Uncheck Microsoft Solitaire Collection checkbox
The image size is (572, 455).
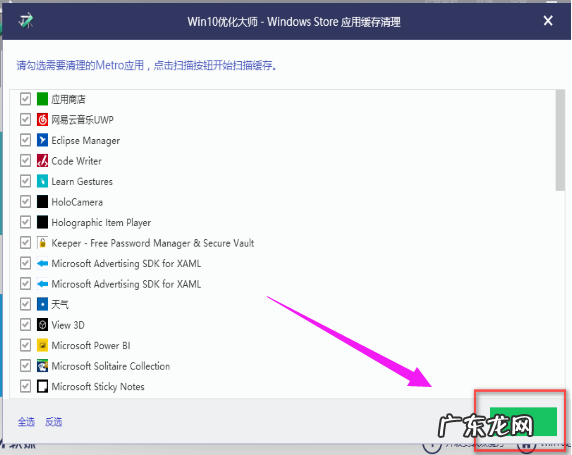[x=25, y=366]
